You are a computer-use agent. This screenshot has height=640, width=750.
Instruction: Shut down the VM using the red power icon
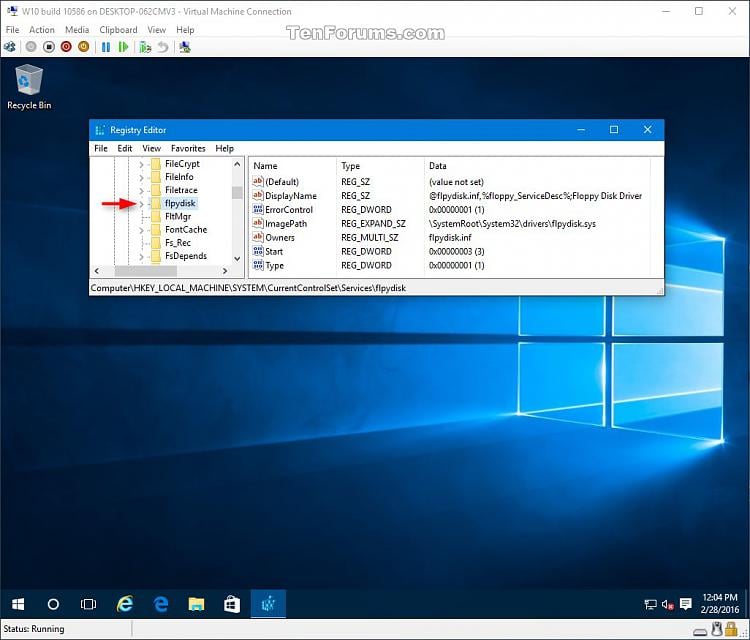click(66, 47)
